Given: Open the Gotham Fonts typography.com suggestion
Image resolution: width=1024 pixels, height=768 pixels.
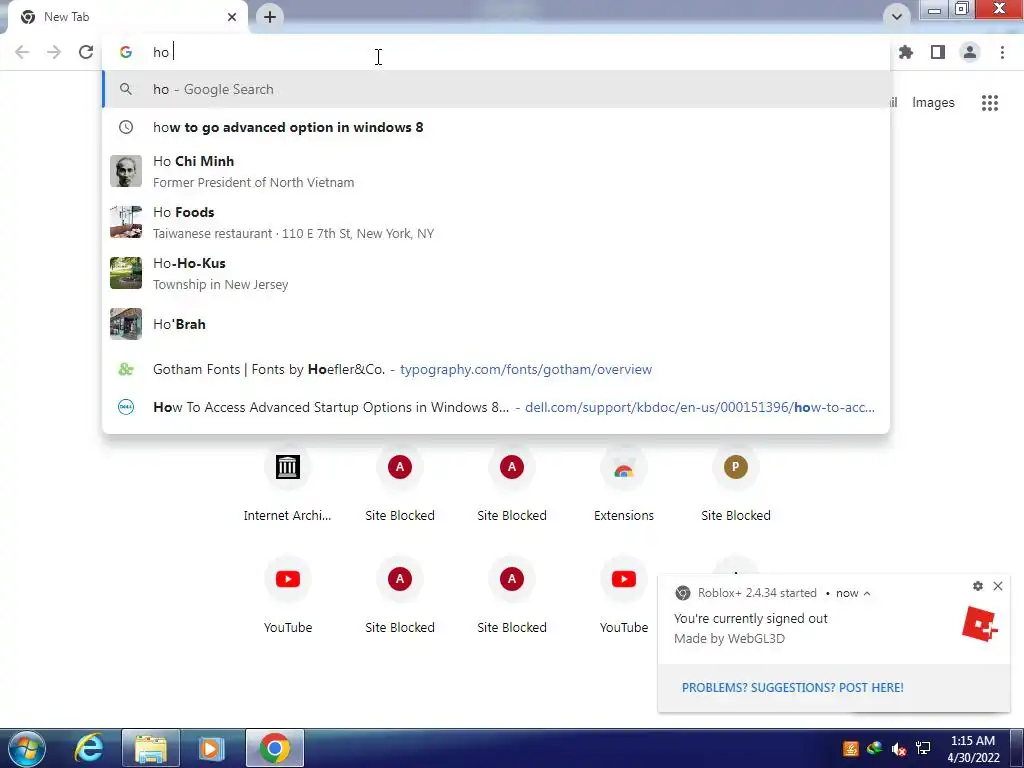Looking at the screenshot, I should (496, 369).
